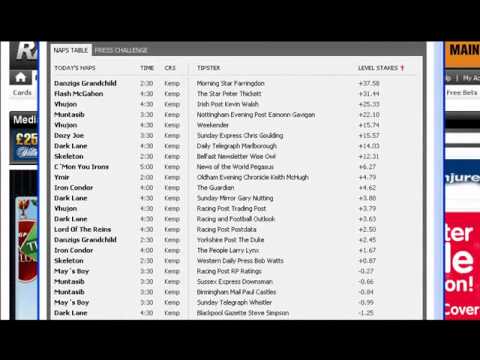Screen dimensions: 480x360
Task: Sort by the Level Stakes arrow
Action: click(402, 68)
